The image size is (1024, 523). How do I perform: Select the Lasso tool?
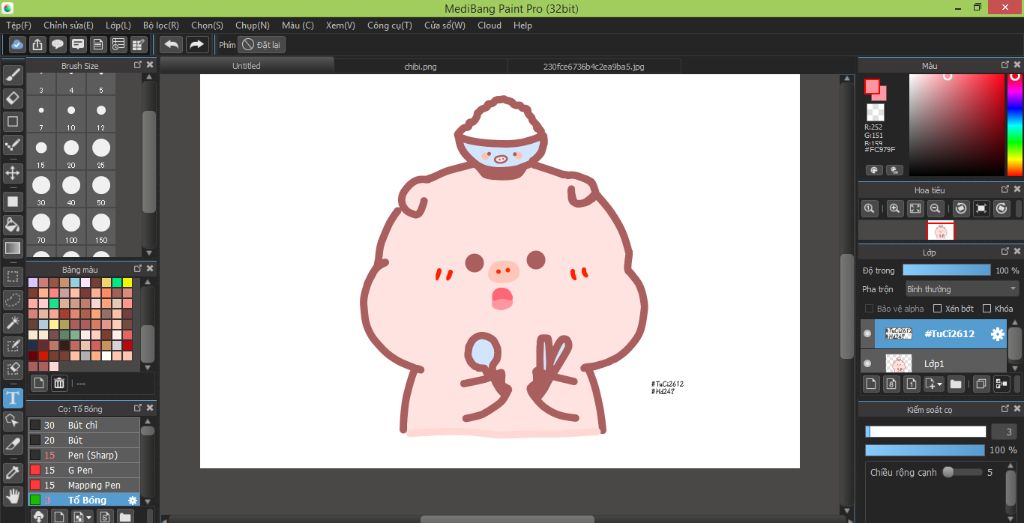(x=12, y=300)
